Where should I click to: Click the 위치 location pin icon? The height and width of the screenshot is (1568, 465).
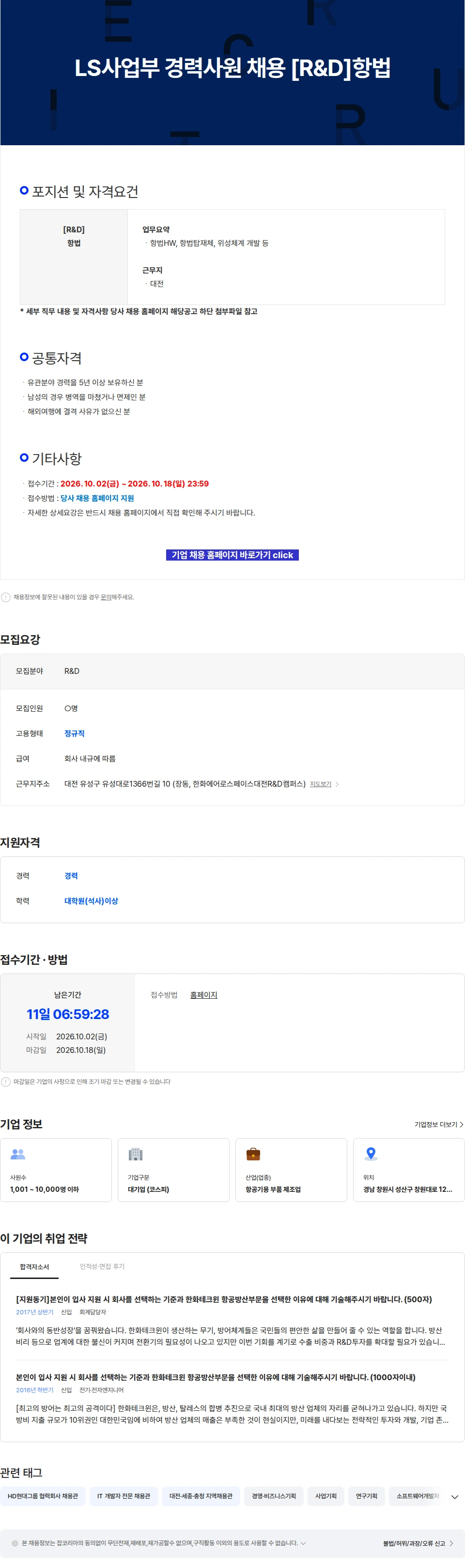coord(371,1154)
